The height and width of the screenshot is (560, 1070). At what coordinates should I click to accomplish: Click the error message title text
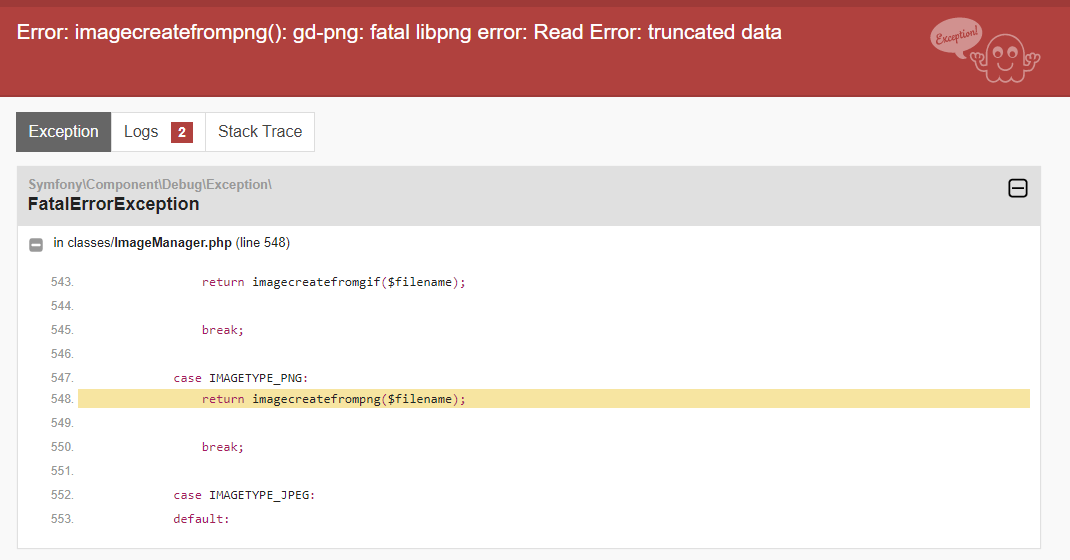(399, 32)
